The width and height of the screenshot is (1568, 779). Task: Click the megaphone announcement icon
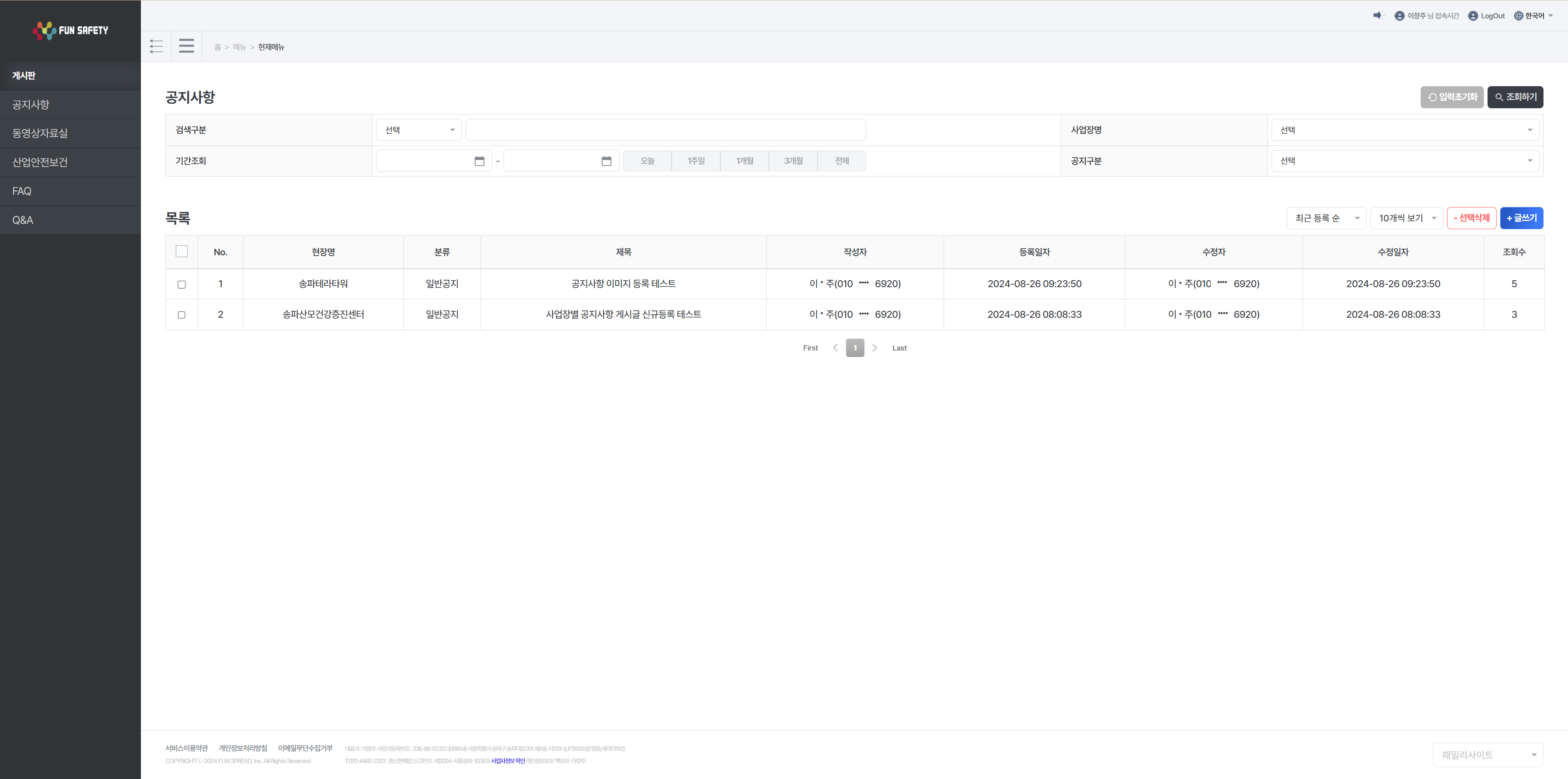(x=1378, y=16)
